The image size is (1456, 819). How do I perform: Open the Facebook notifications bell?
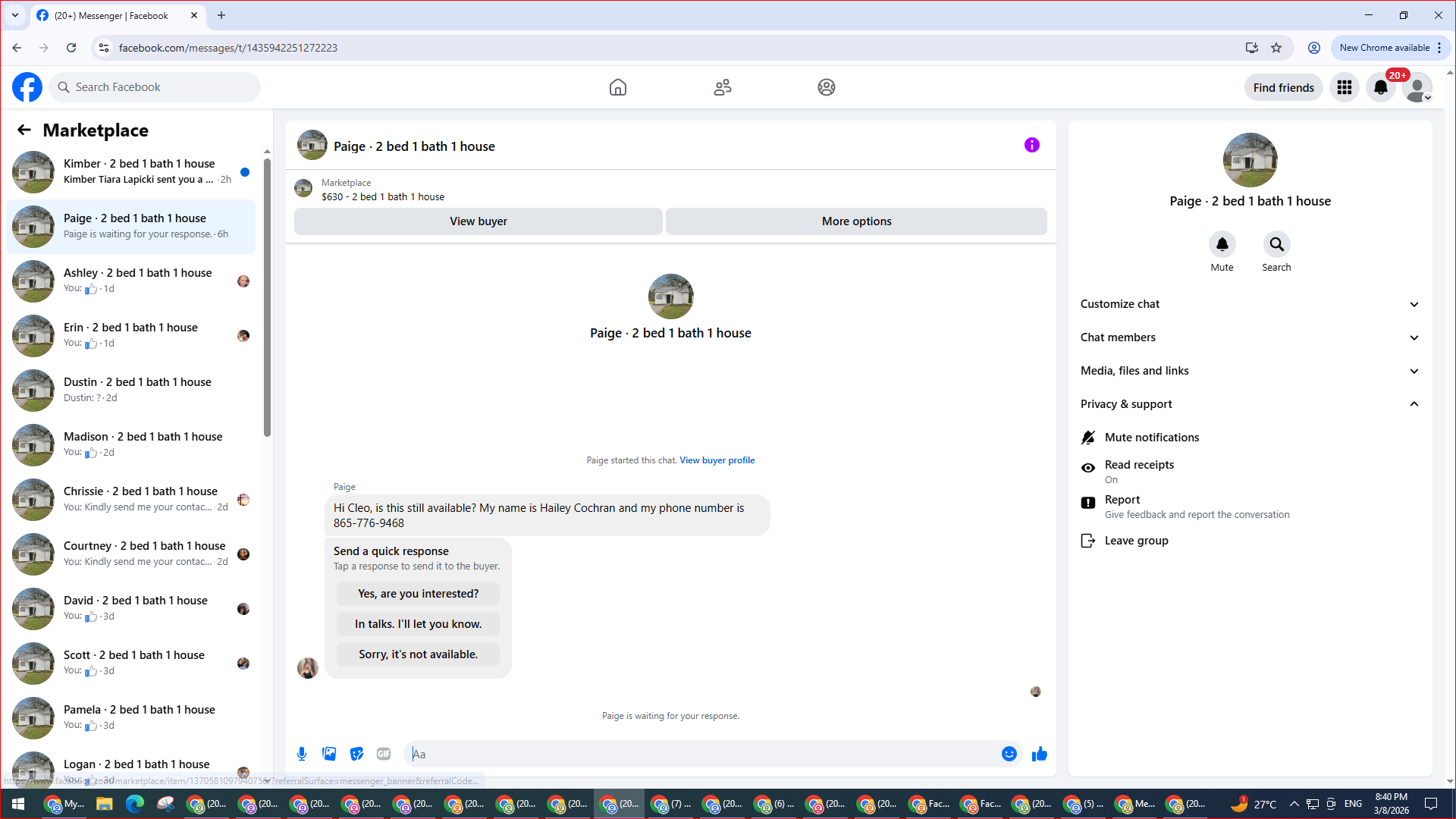(1380, 88)
